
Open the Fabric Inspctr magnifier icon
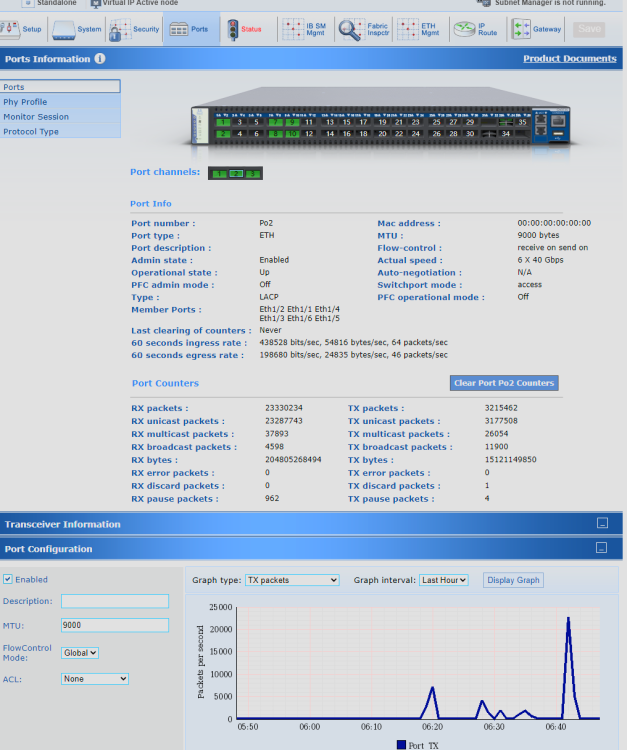point(351,30)
